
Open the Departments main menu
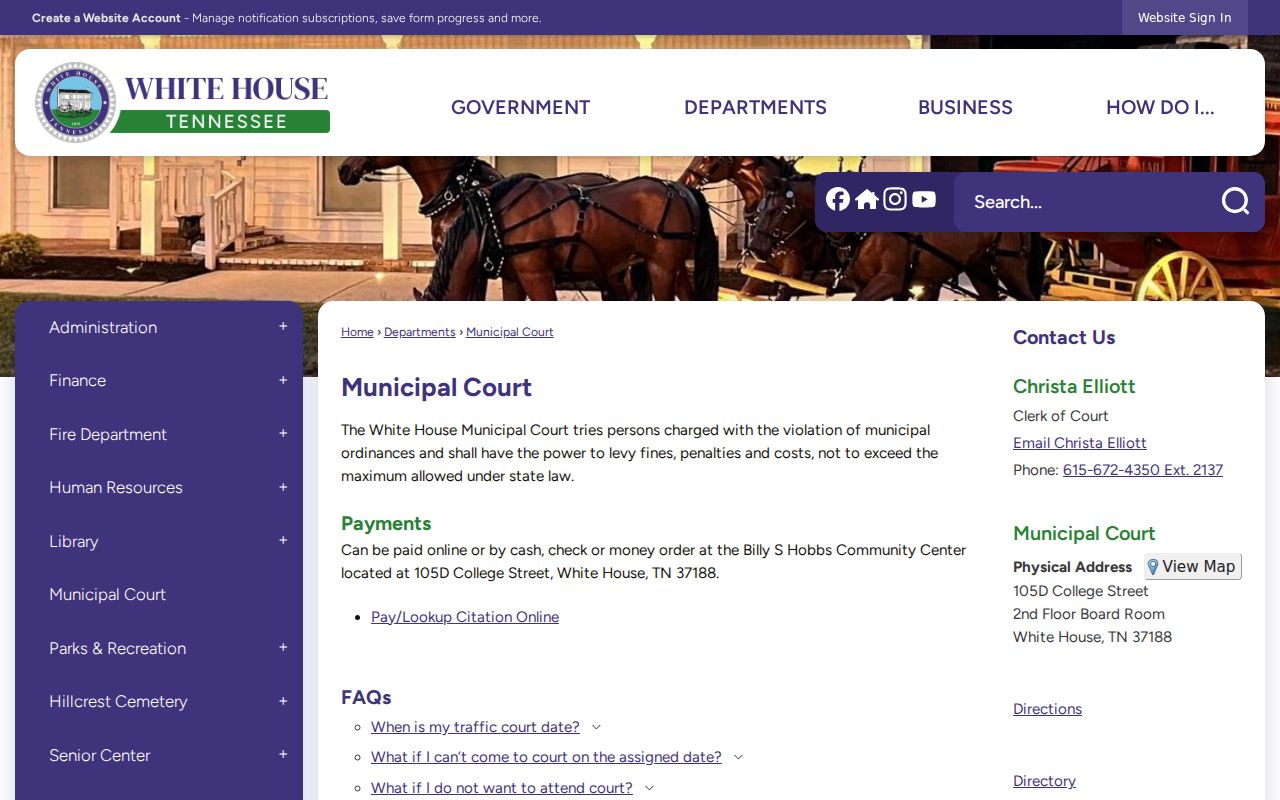point(755,107)
